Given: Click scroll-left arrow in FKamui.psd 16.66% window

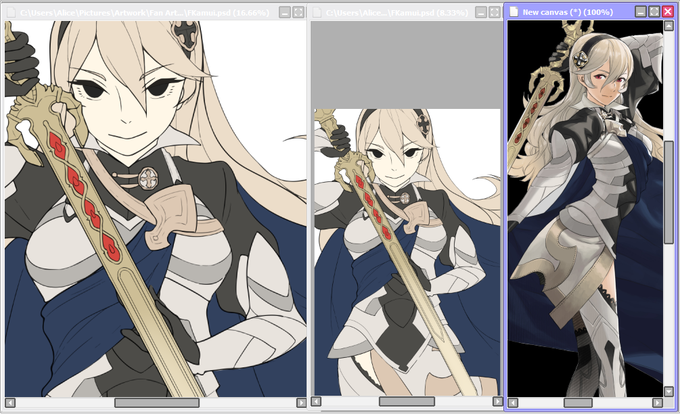Looking at the screenshot, I should point(10,403).
